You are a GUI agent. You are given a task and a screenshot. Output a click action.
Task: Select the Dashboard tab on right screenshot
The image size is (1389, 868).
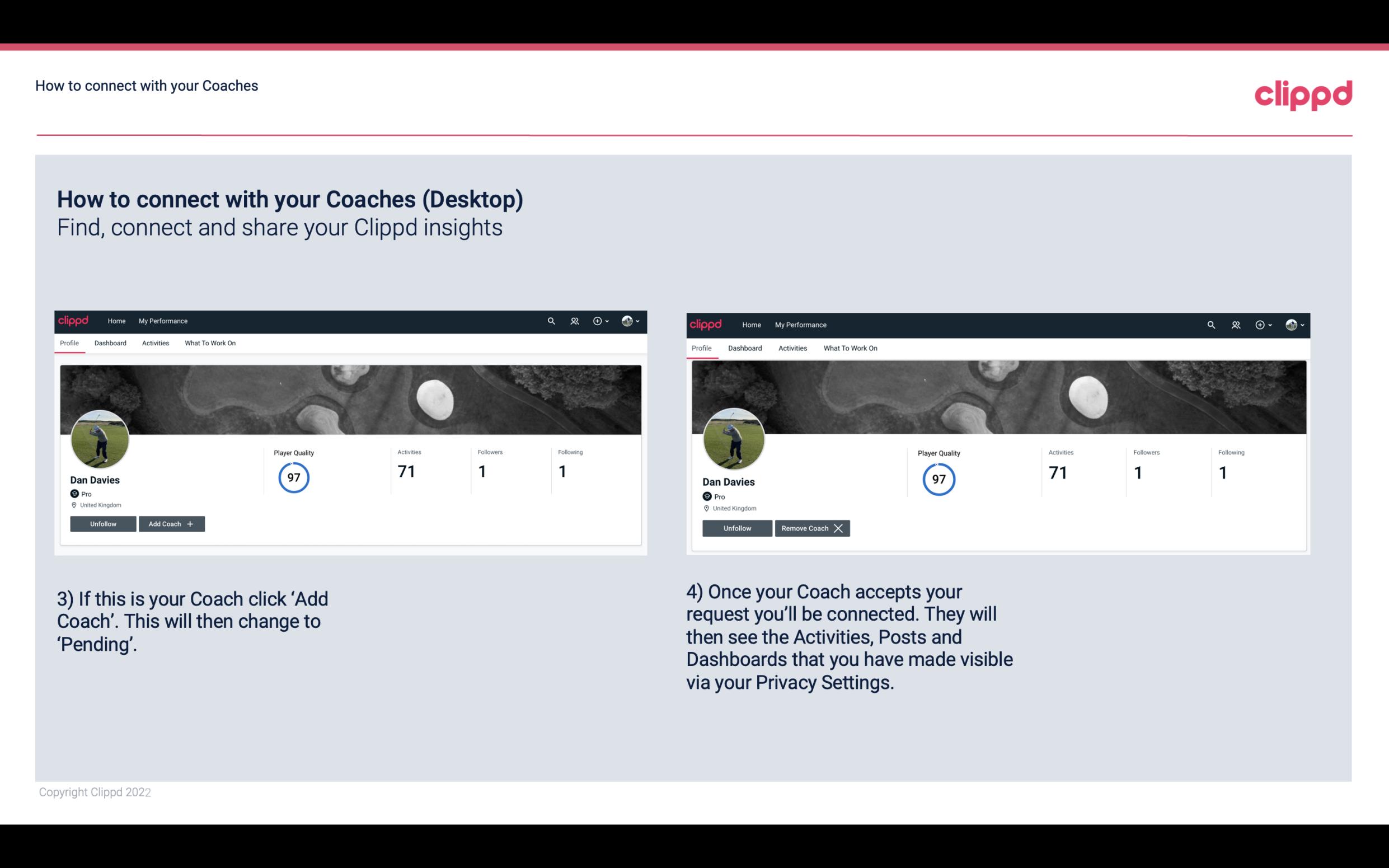pos(745,347)
